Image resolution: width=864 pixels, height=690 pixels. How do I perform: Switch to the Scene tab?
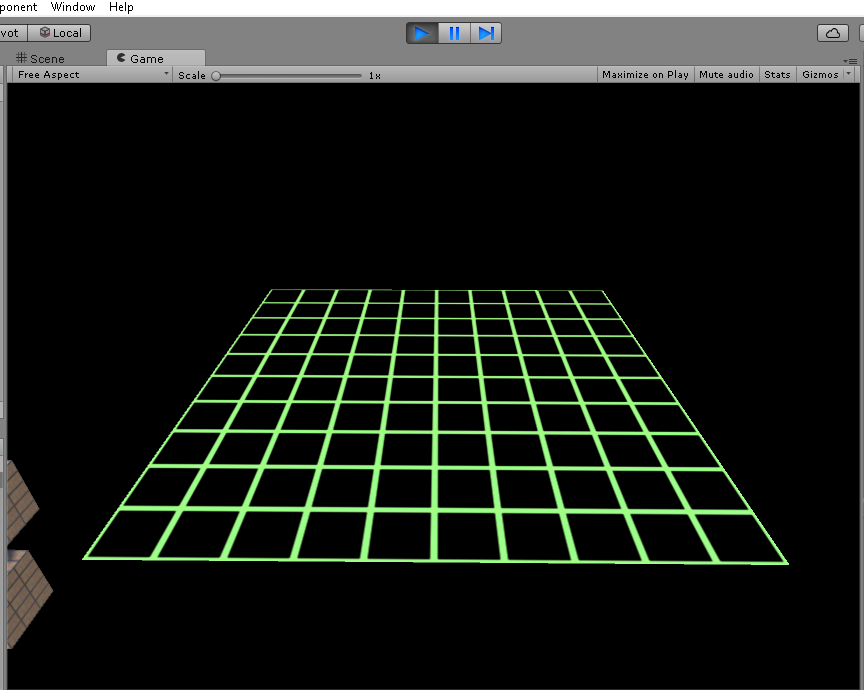click(x=40, y=58)
